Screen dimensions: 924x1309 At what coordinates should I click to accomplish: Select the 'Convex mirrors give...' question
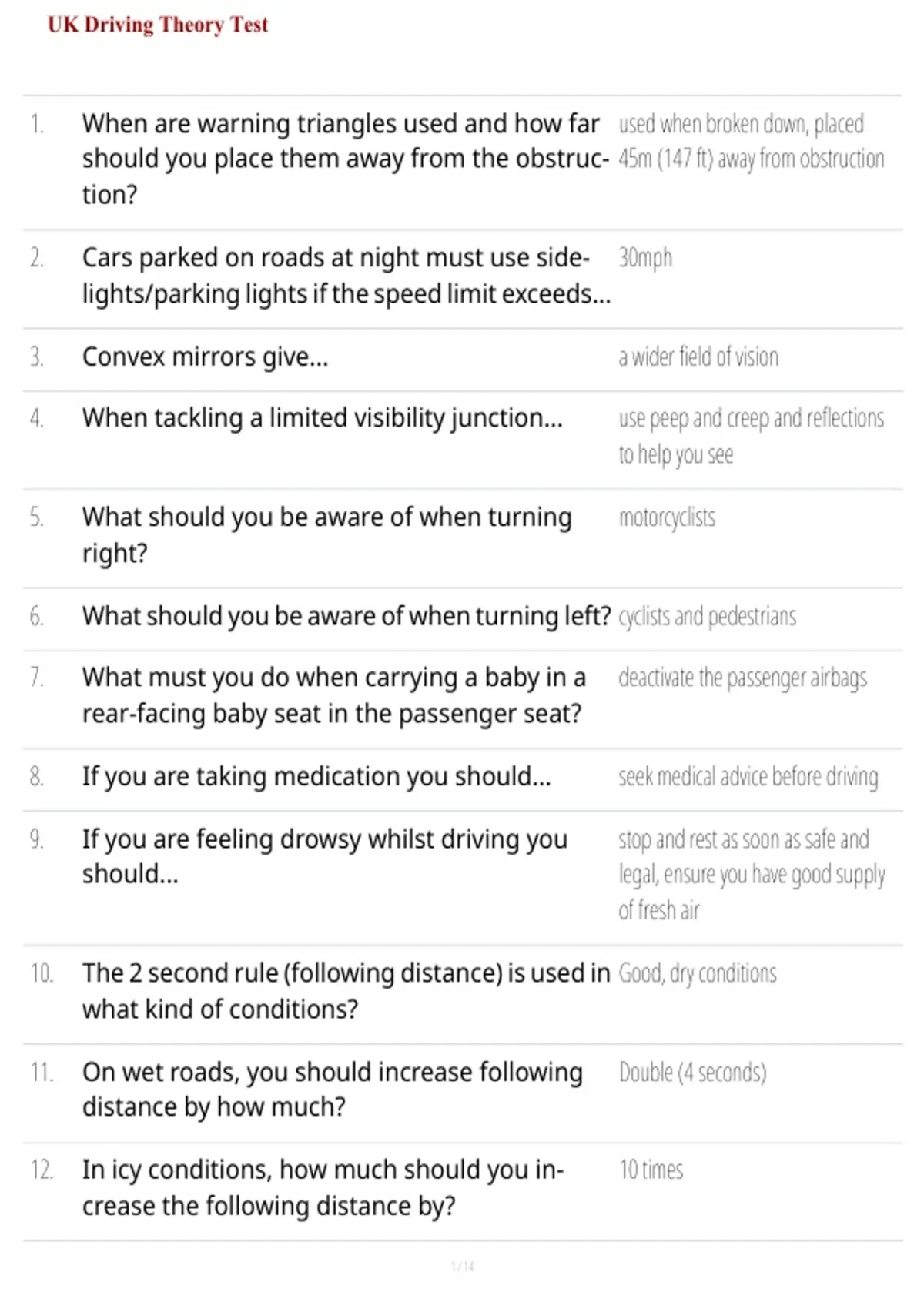click(205, 357)
